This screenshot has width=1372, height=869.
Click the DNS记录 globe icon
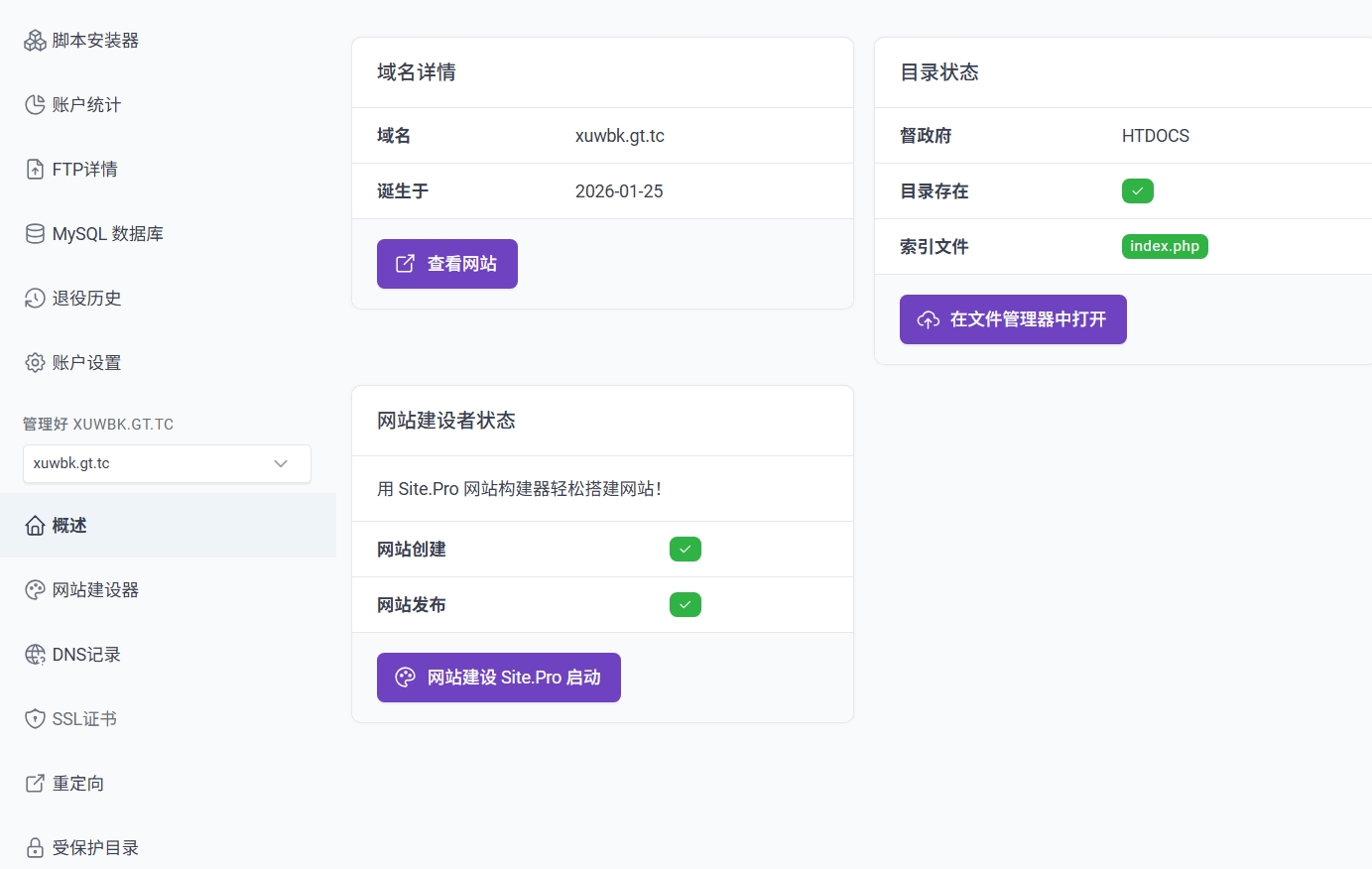35,654
